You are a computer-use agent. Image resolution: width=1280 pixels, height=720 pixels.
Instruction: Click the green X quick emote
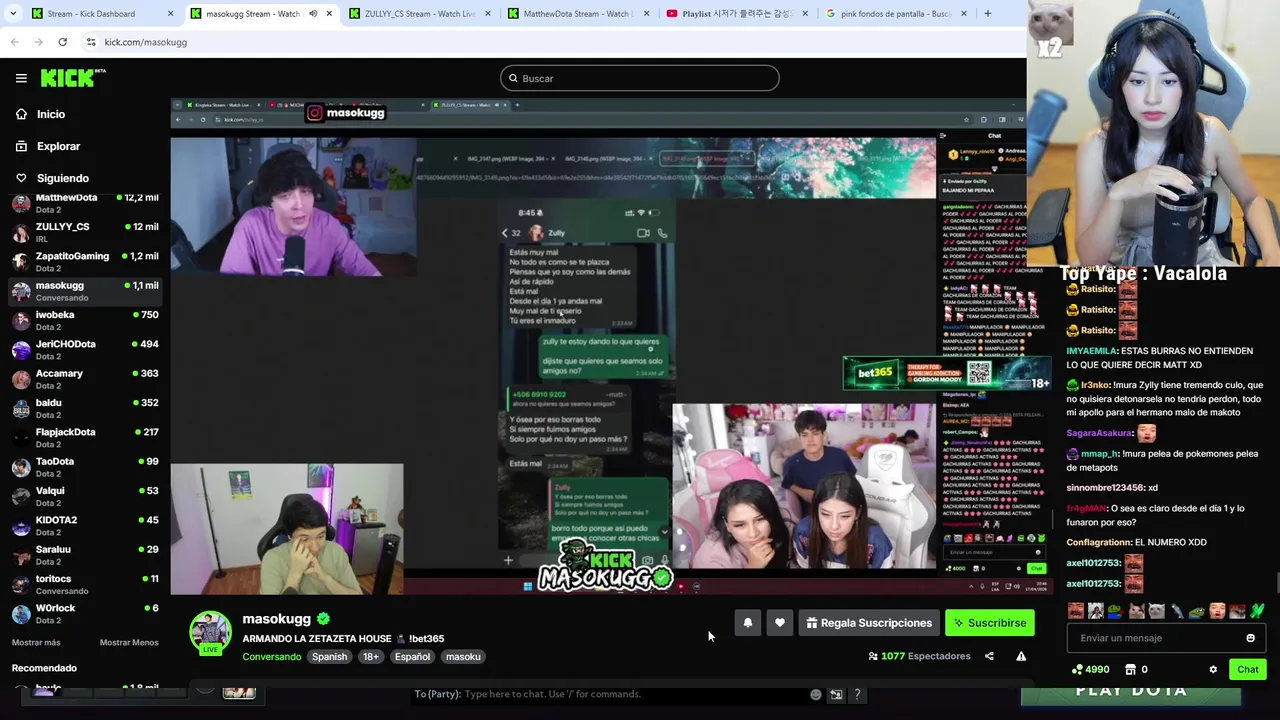(1257, 611)
